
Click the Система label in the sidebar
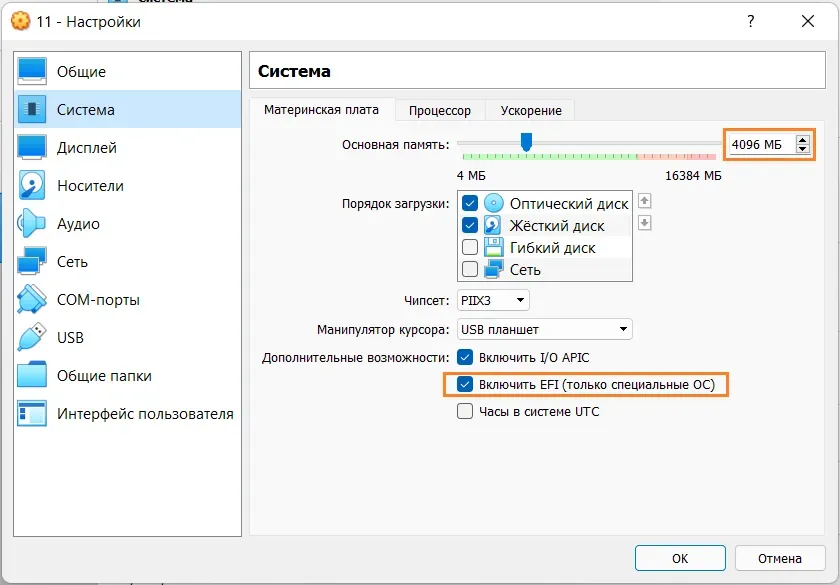pyautogui.click(x=86, y=110)
